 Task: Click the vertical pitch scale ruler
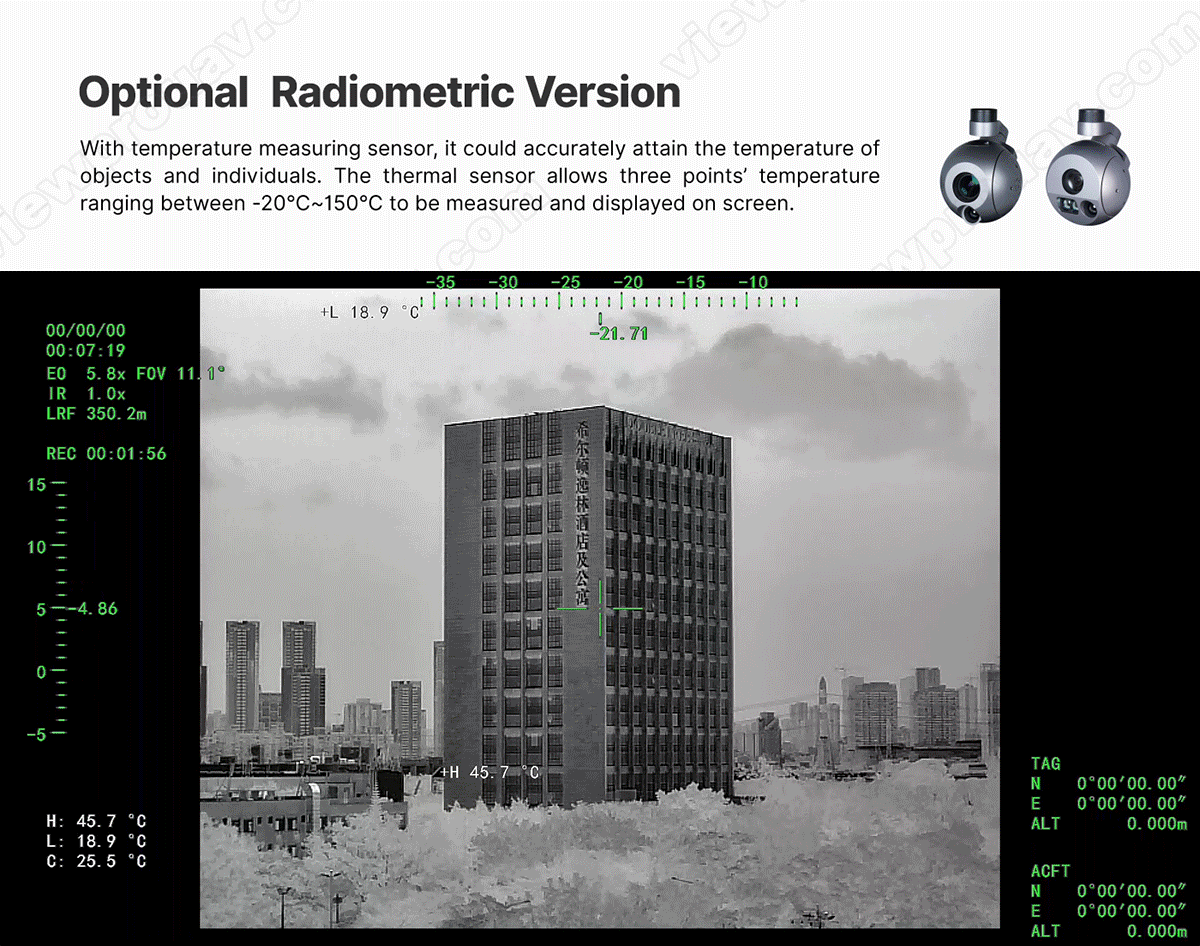59,608
